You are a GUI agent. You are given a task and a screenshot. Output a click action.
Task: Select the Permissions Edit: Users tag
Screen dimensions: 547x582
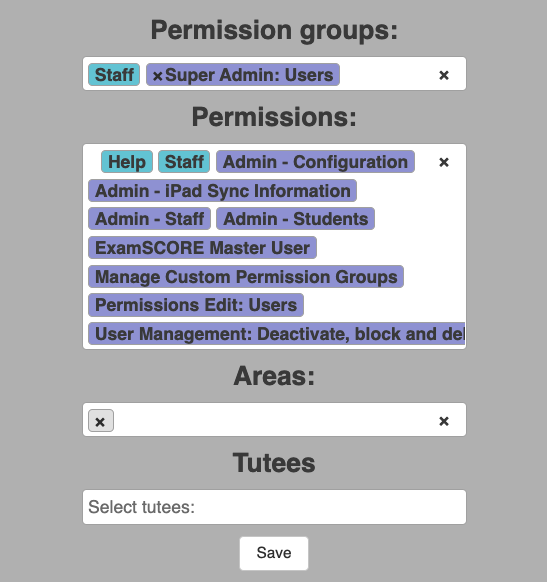[x=196, y=305]
